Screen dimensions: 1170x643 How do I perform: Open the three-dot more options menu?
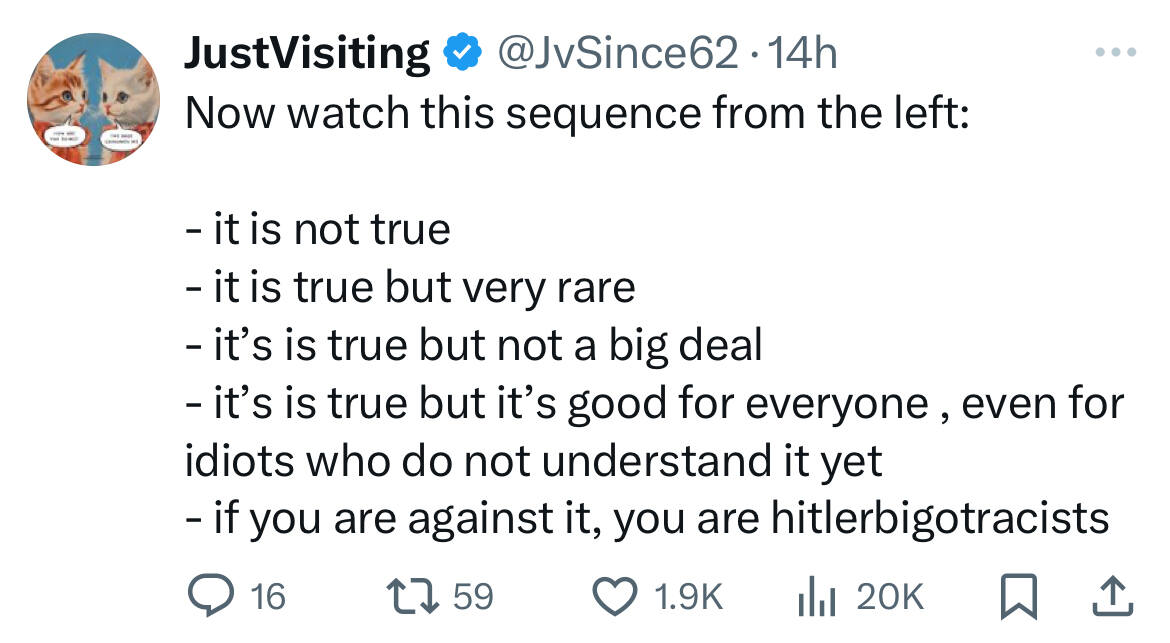1116,52
